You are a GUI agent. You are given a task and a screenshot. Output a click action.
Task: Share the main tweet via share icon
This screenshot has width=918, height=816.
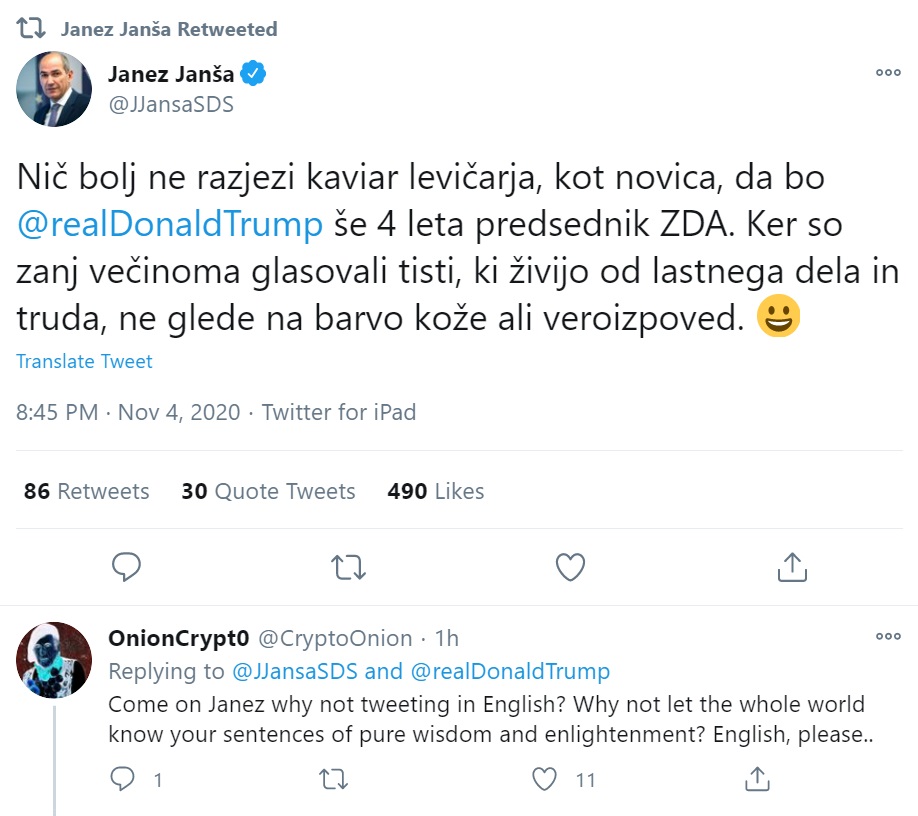tap(791, 567)
